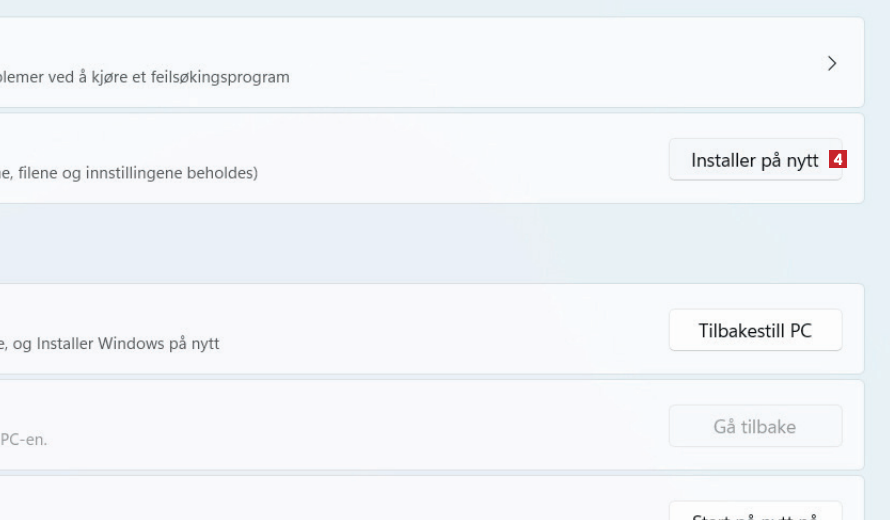Click the cut-off restart button at bottom
Viewport: 890px width, 520px height.
point(755,513)
